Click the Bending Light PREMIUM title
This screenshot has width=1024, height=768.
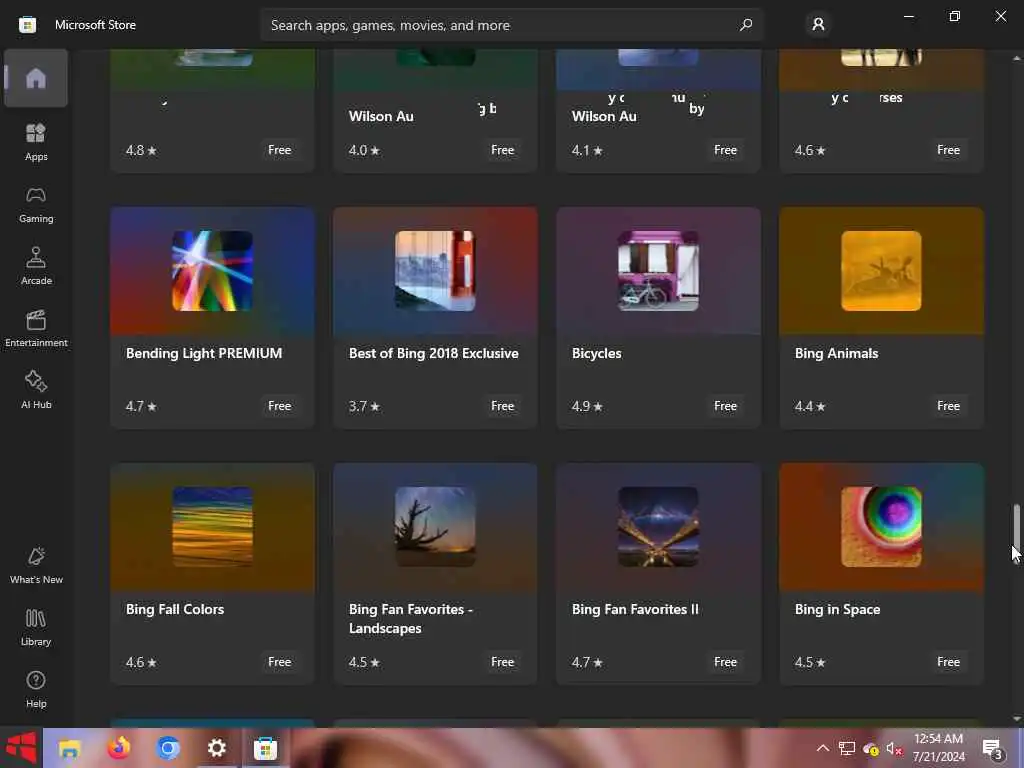204,353
